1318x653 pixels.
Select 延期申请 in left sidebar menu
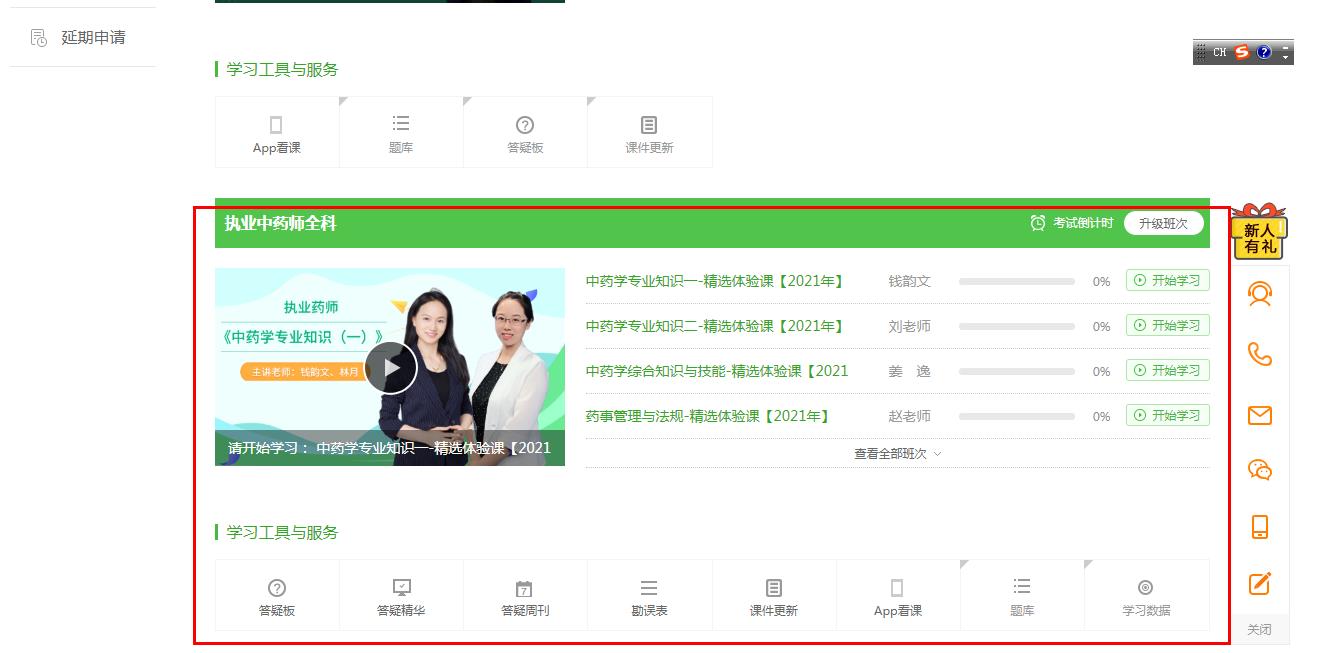click(93, 38)
